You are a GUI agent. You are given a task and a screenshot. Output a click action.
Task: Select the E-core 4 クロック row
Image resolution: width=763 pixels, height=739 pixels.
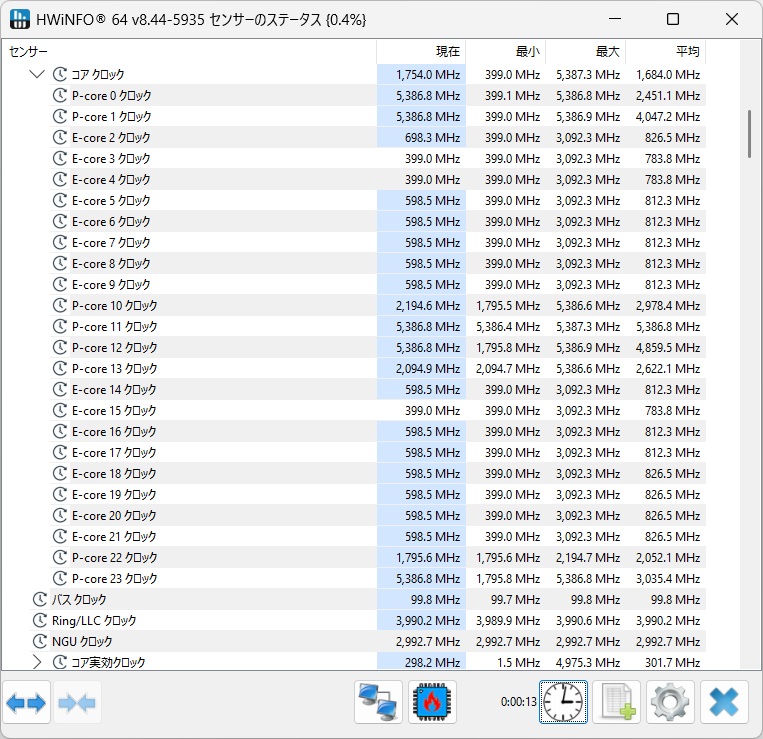pyautogui.click(x=378, y=180)
